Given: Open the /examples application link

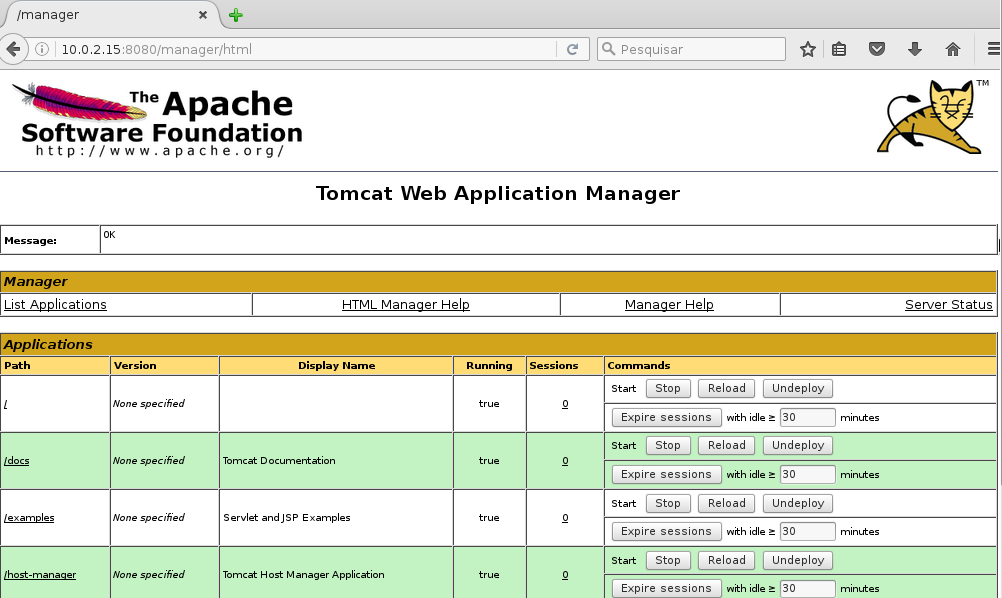Looking at the screenshot, I should [x=29, y=518].
